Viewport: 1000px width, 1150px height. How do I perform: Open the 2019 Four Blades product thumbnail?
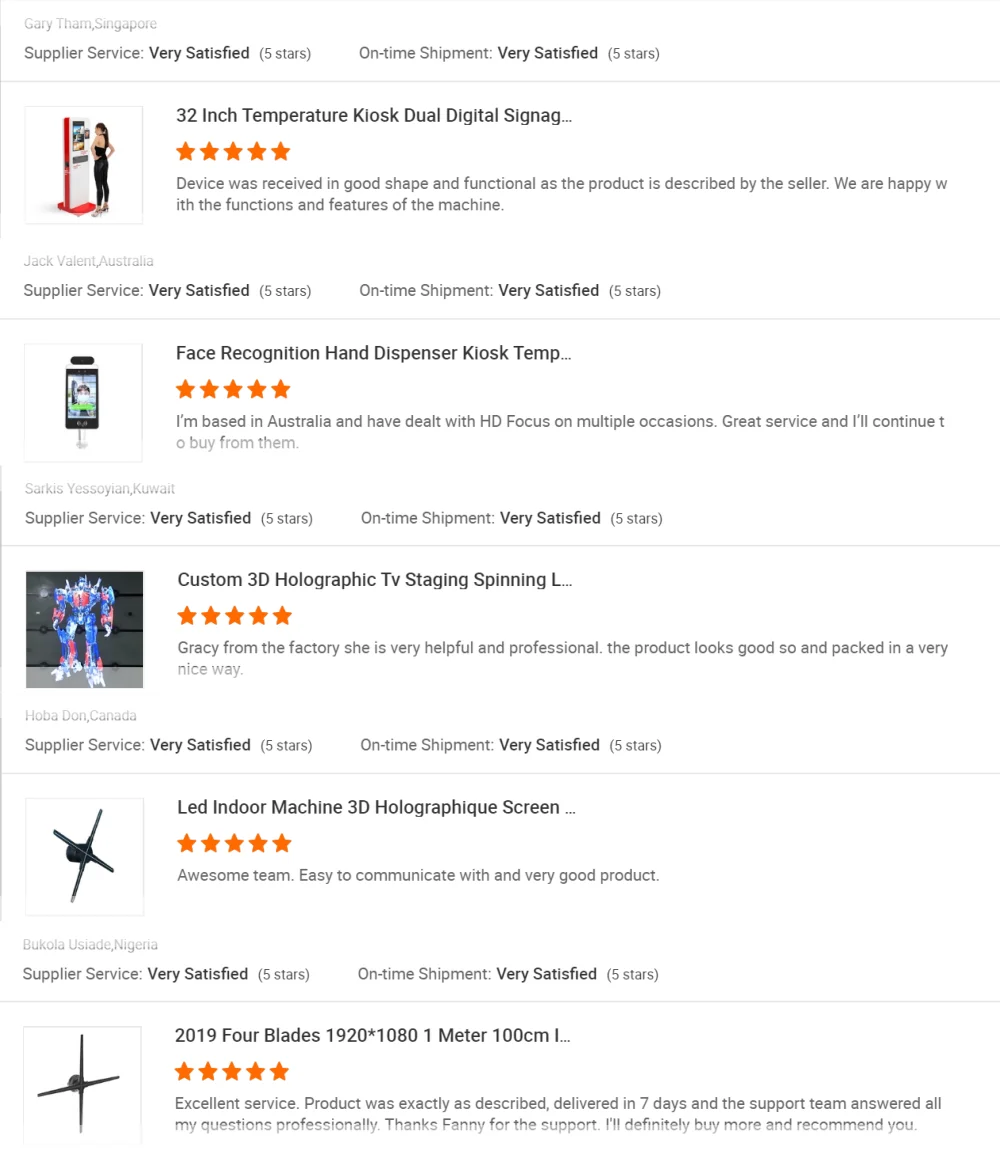(83, 1084)
